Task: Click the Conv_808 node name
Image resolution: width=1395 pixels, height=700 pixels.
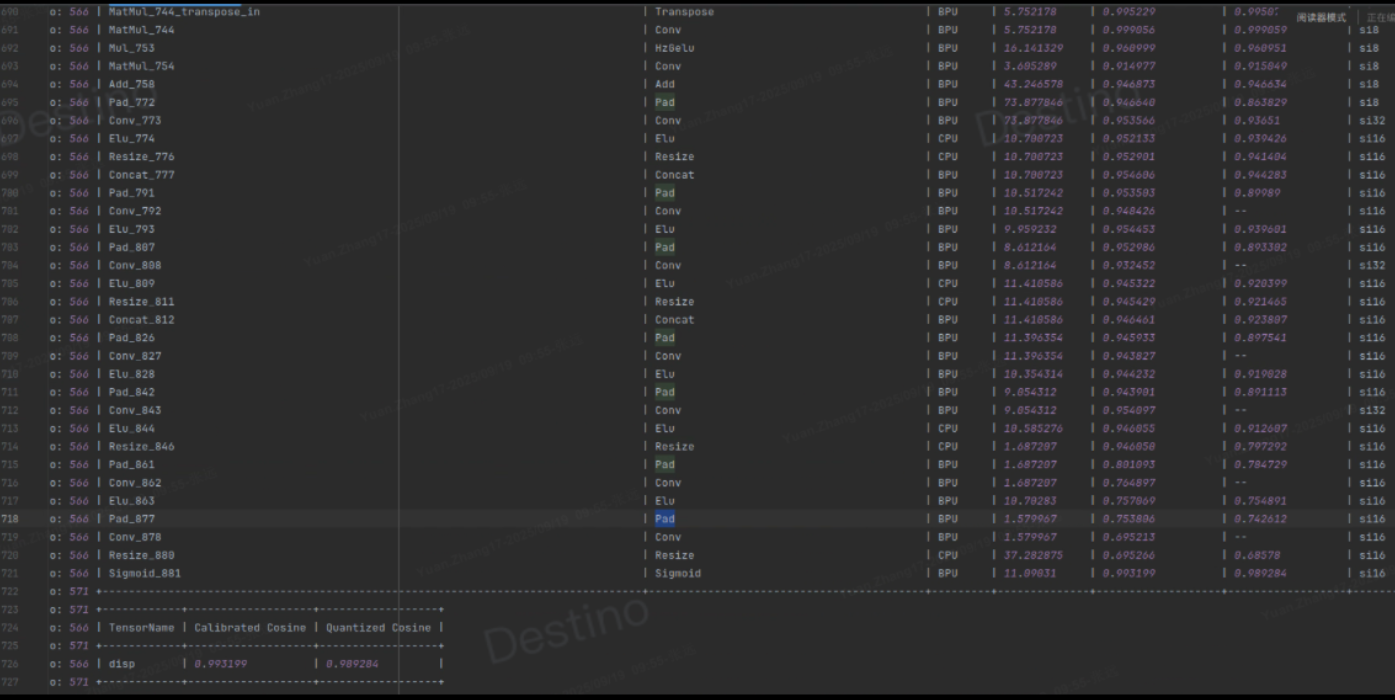Action: (x=135, y=265)
